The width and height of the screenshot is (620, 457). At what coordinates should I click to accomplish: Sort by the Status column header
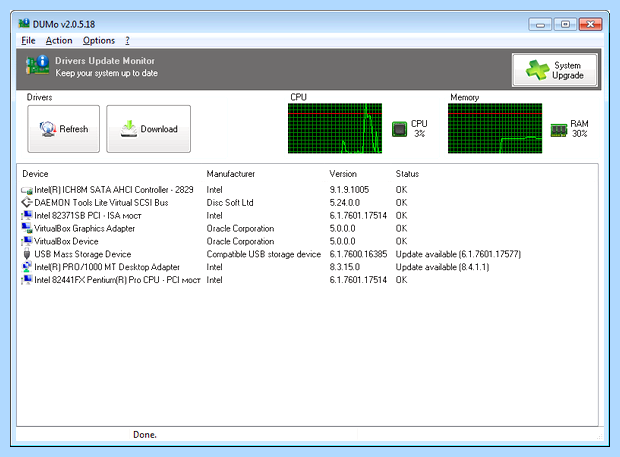click(407, 174)
